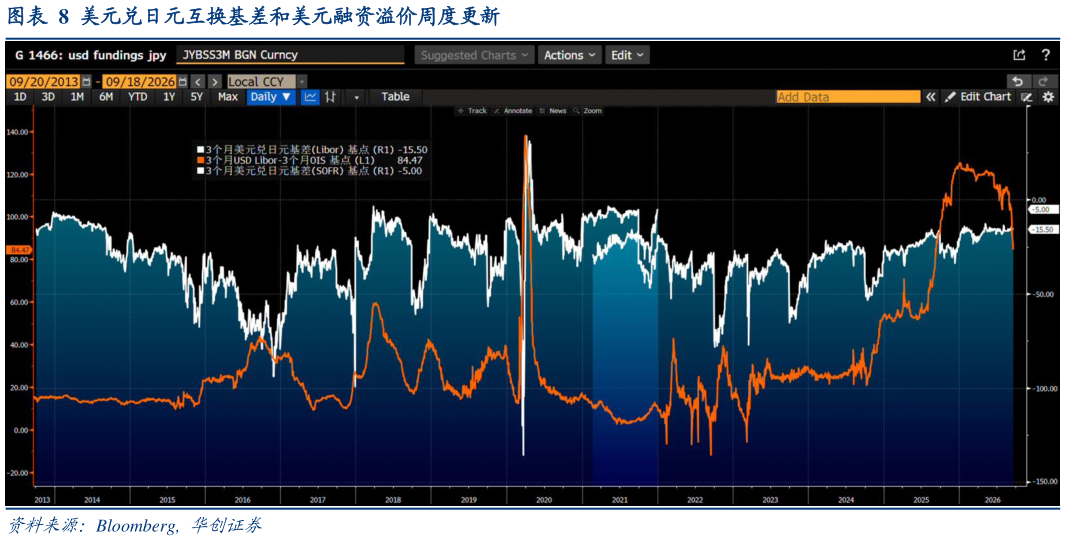Open the Local CCY currency dropdown arrow
Screen dimensions: 1066x541
click(303, 82)
